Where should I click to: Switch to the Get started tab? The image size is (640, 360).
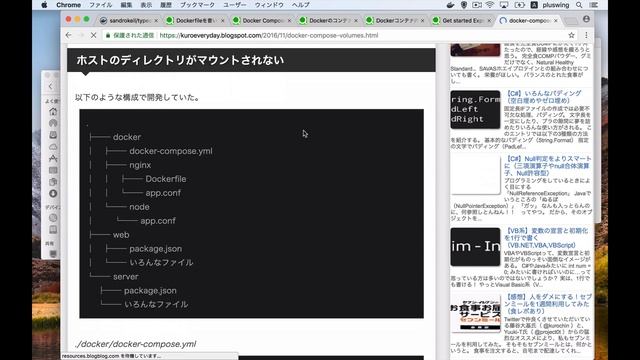462,20
